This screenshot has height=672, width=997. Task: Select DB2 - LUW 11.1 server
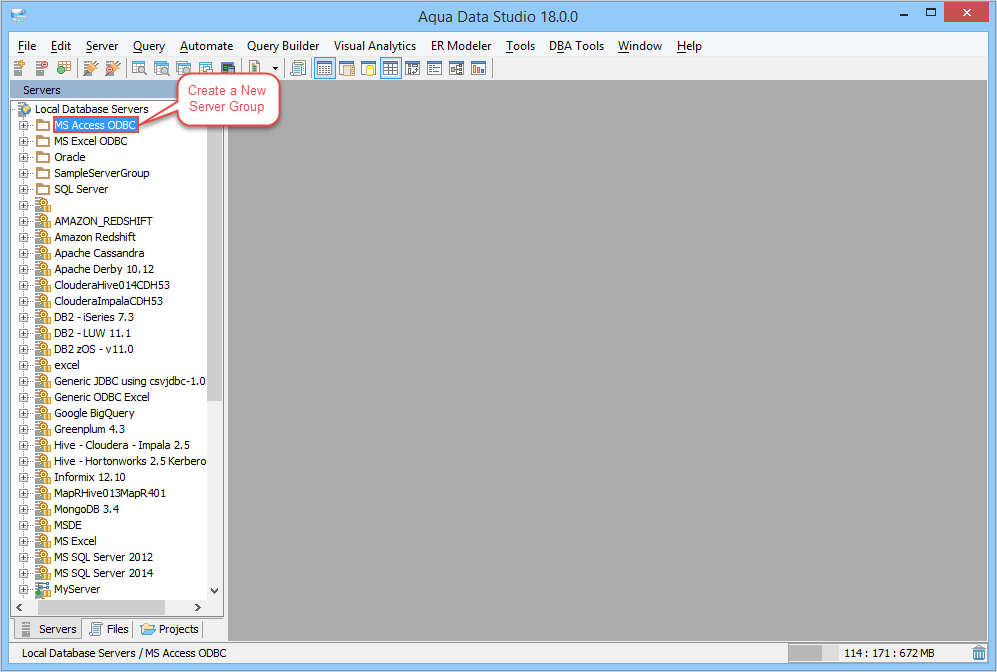point(92,333)
